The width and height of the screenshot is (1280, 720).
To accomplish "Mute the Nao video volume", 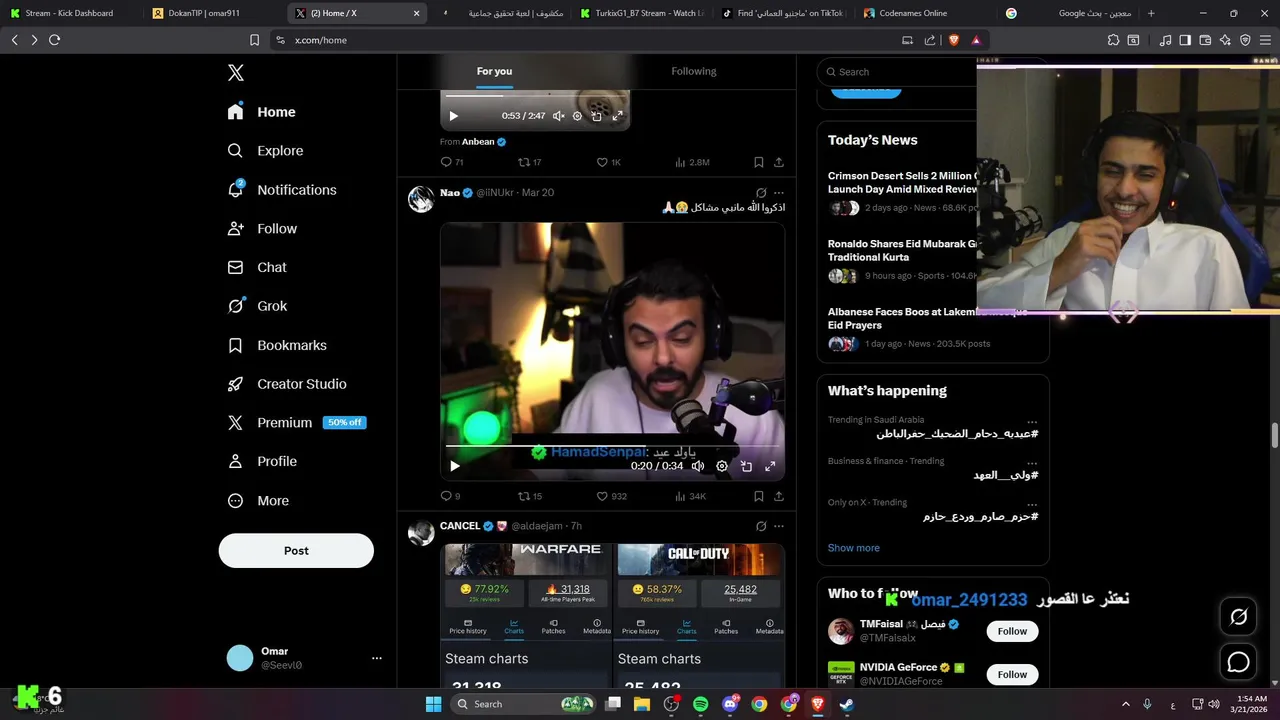I will (698, 466).
